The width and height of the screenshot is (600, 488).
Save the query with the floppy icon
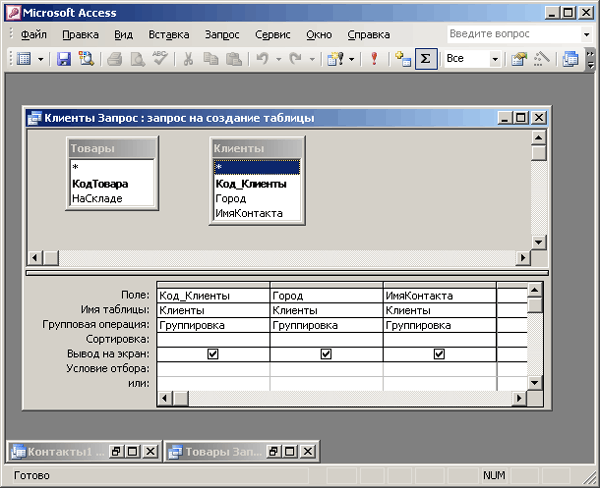(x=64, y=59)
